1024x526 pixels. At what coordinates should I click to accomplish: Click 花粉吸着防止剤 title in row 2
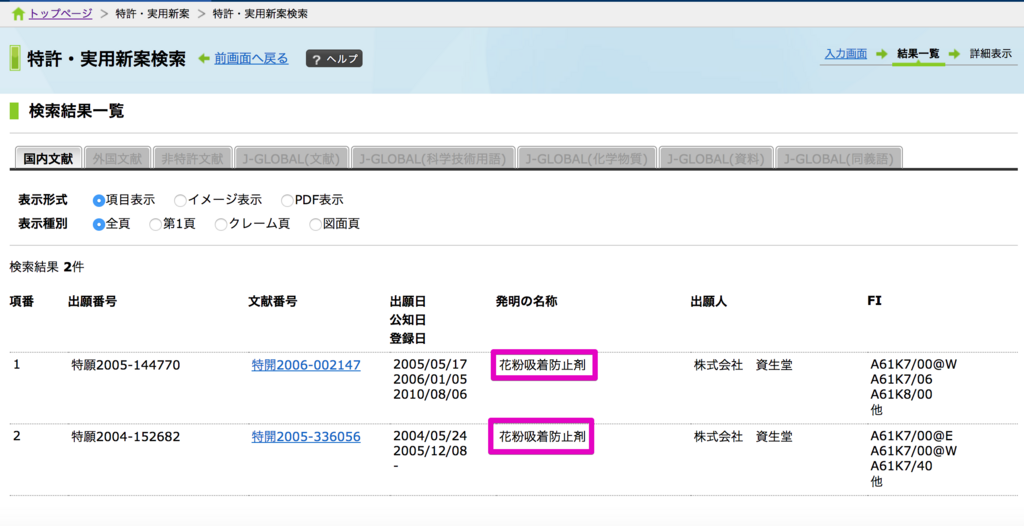pos(543,436)
